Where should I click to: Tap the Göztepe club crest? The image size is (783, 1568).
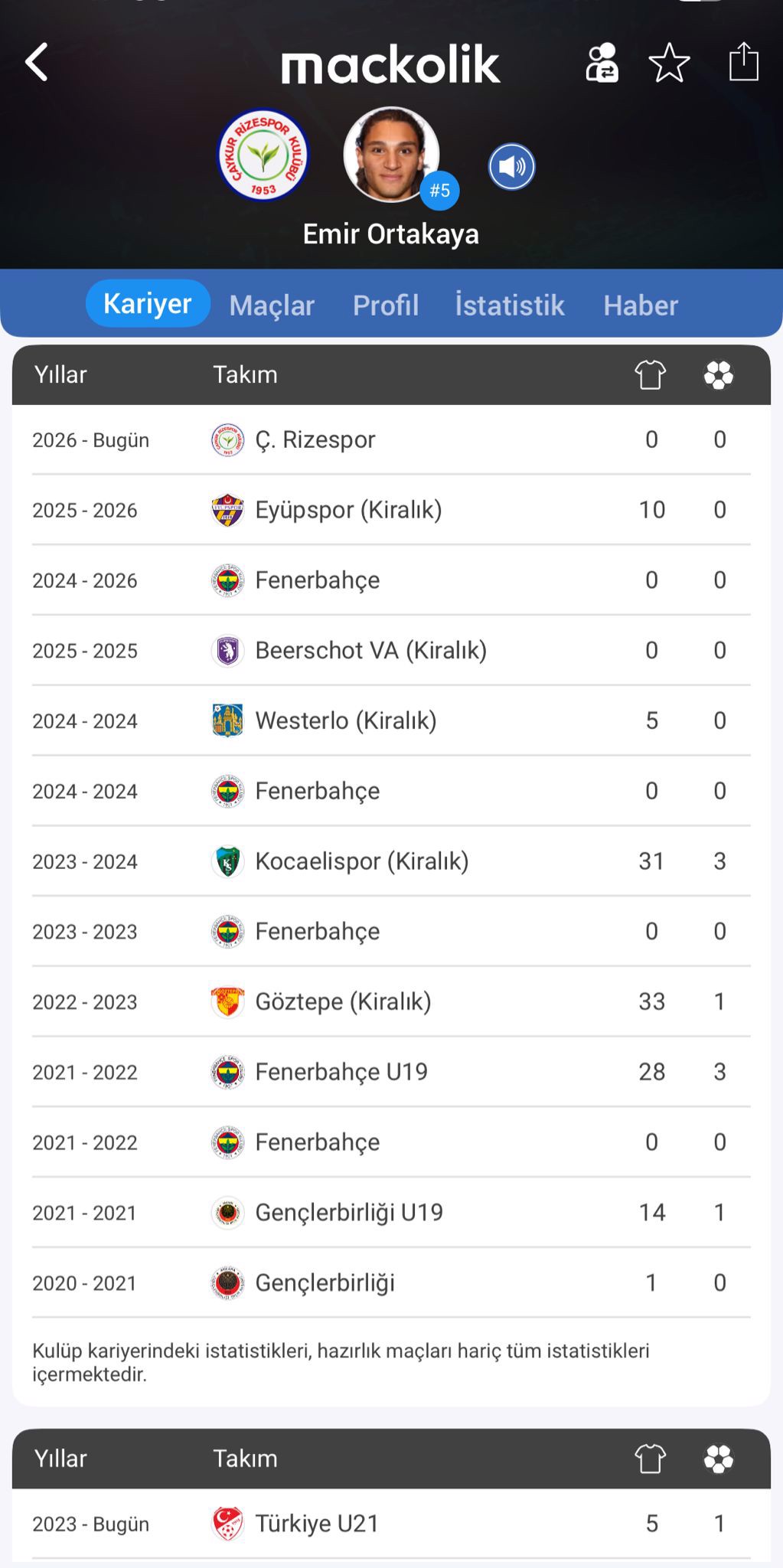click(227, 1001)
